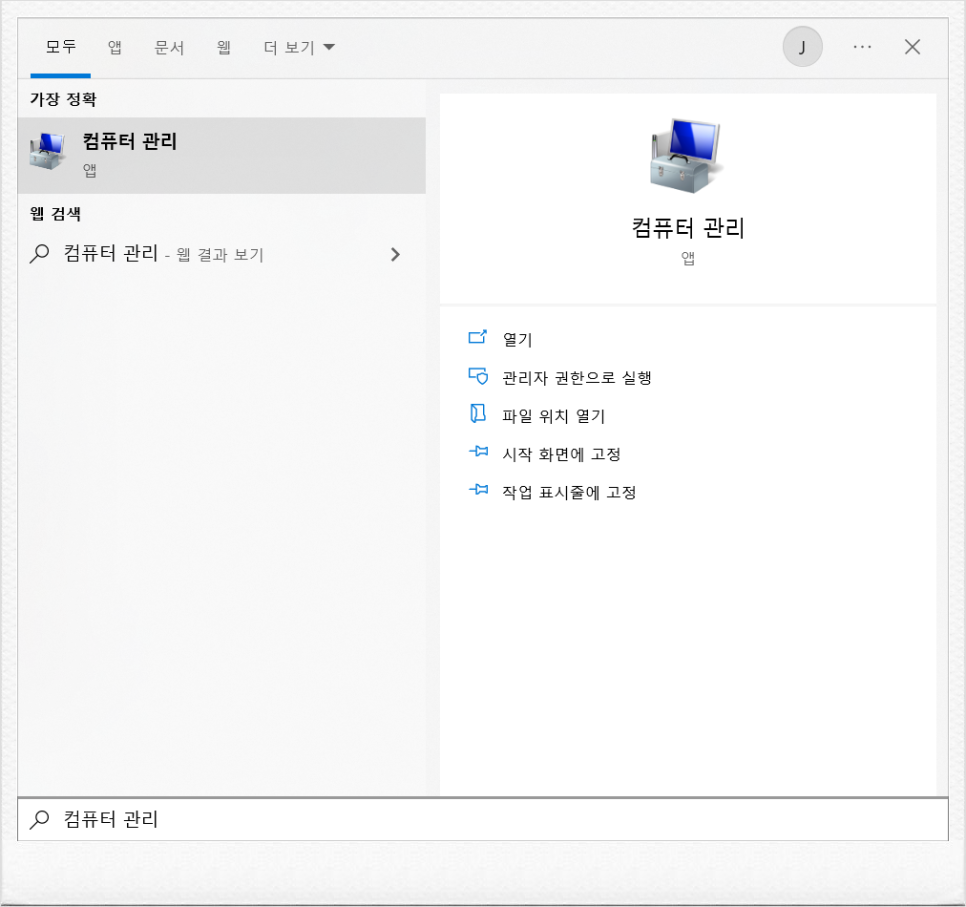
Task: Expand web results with the chevron arrow
Action: pyautogui.click(x=396, y=254)
